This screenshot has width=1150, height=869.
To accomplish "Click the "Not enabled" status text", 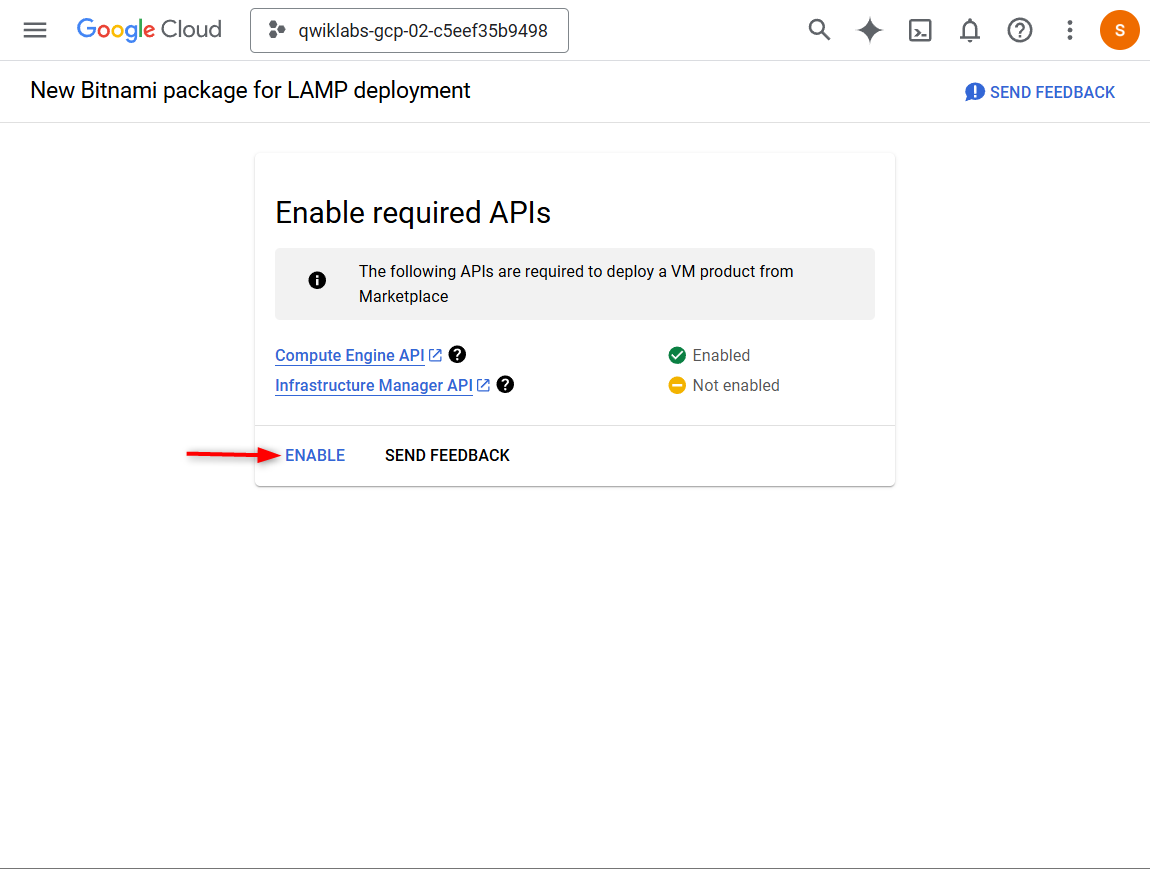I will tap(736, 385).
